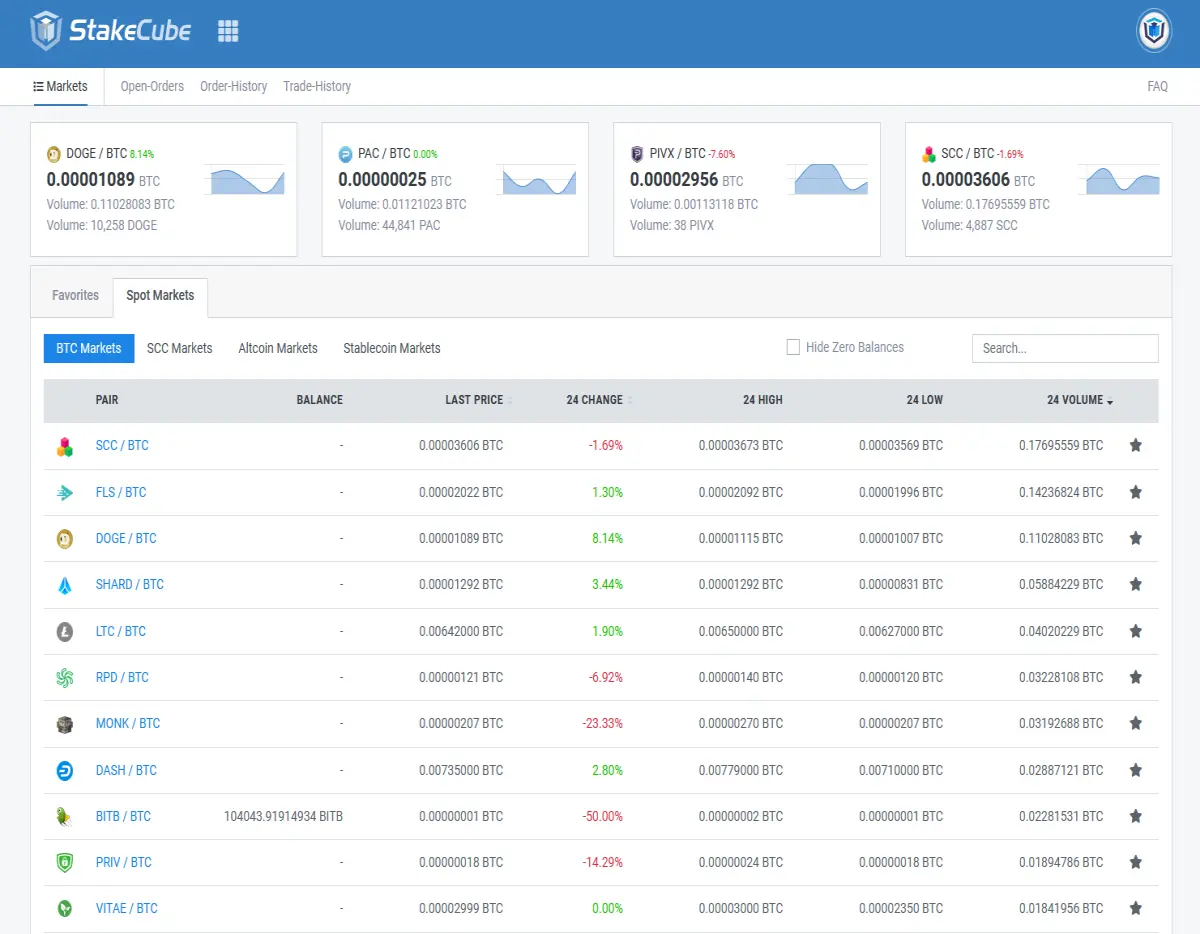Click the market Search field
This screenshot has height=934, width=1200.
[x=1065, y=348]
